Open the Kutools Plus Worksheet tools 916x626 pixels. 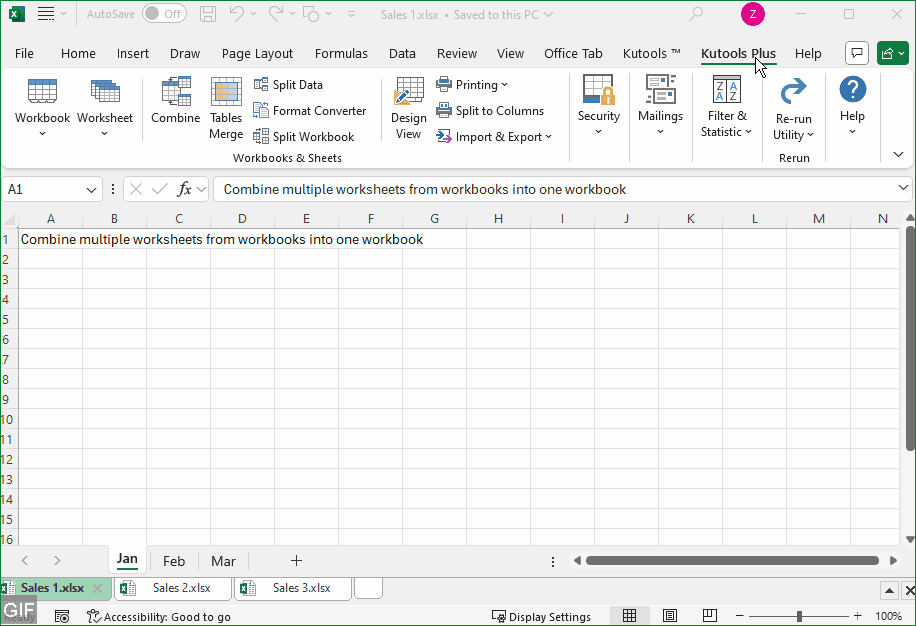[105, 108]
